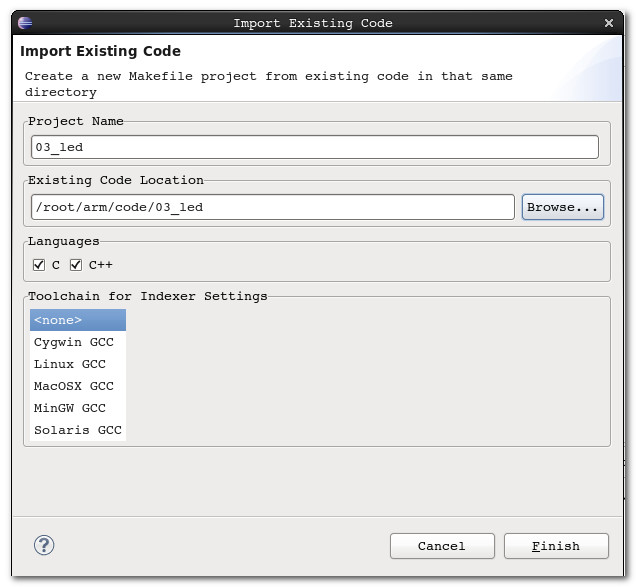Select Cygwin GCC toolchain
The height and width of the screenshot is (587, 636).
click(74, 342)
